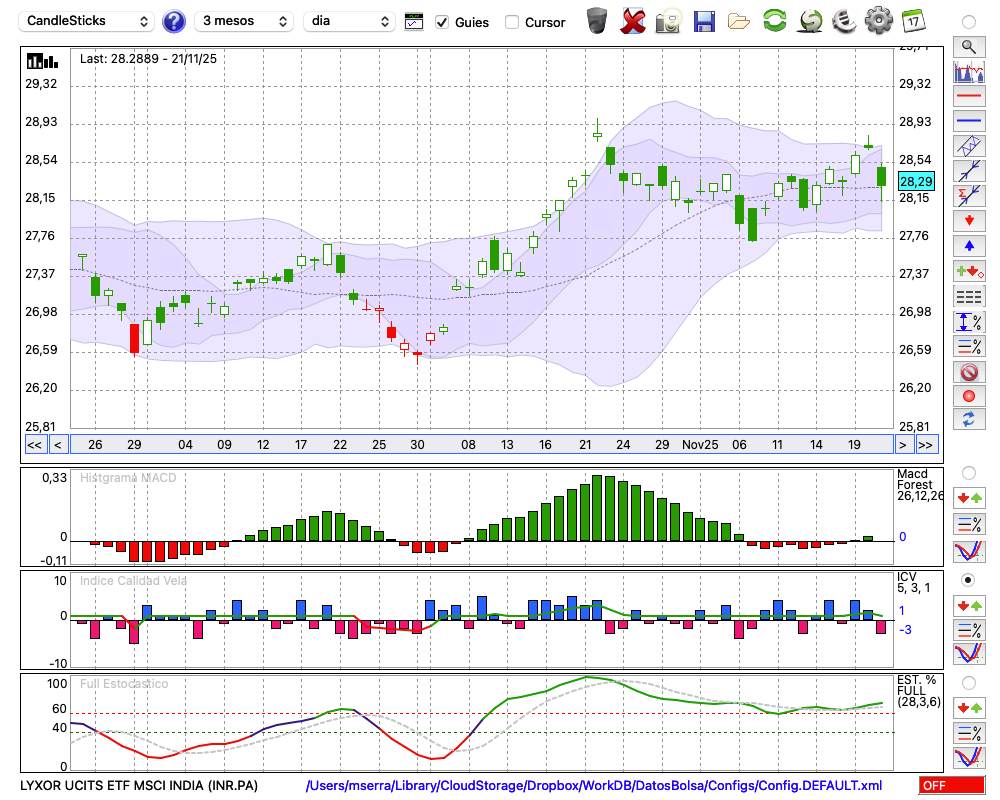Click the red prohibition sign tool
Viewport: 1000px width, 800px height.
968,372
